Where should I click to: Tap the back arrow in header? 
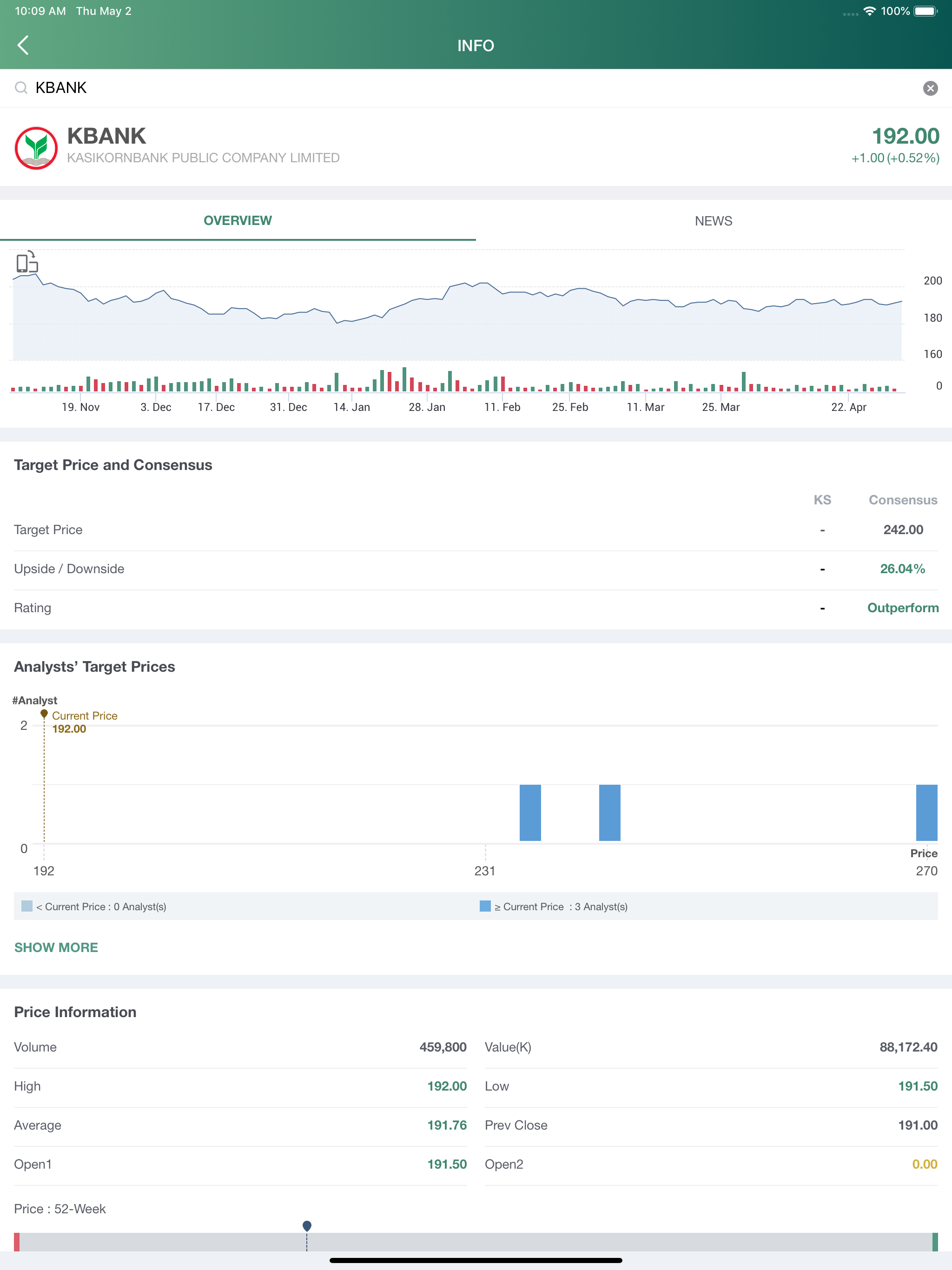(x=23, y=45)
